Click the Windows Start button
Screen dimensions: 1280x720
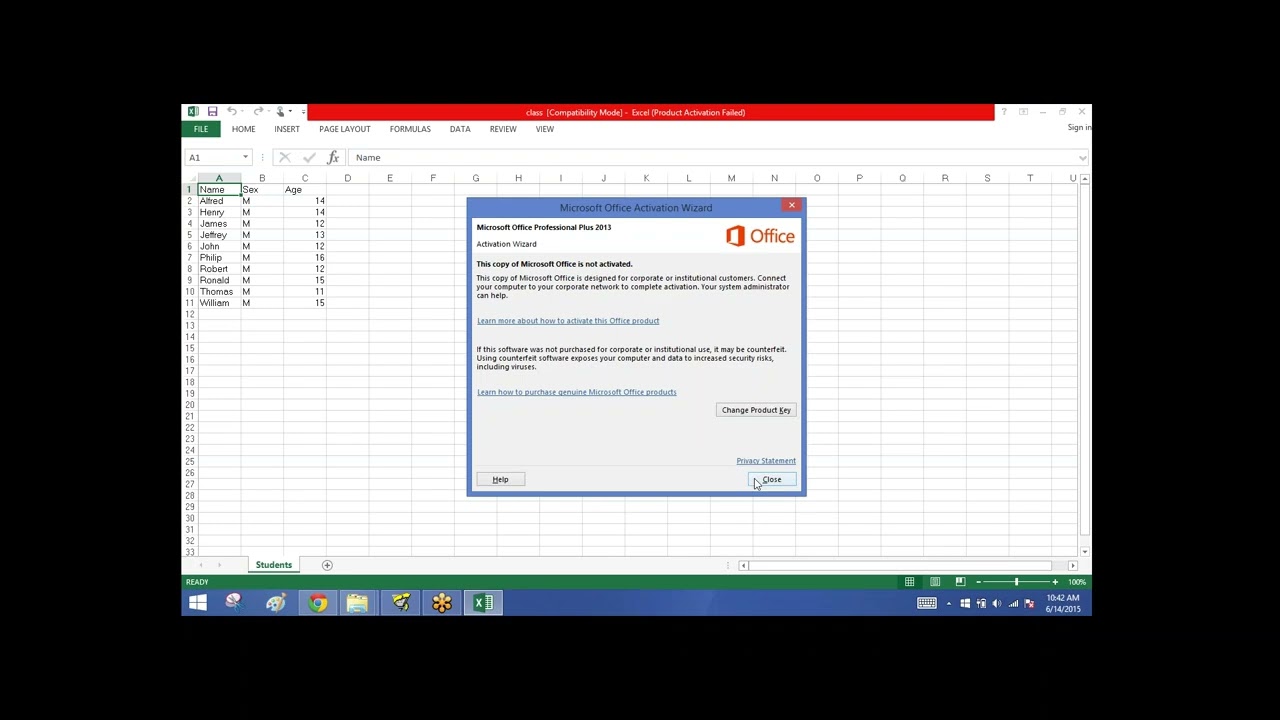(x=198, y=603)
